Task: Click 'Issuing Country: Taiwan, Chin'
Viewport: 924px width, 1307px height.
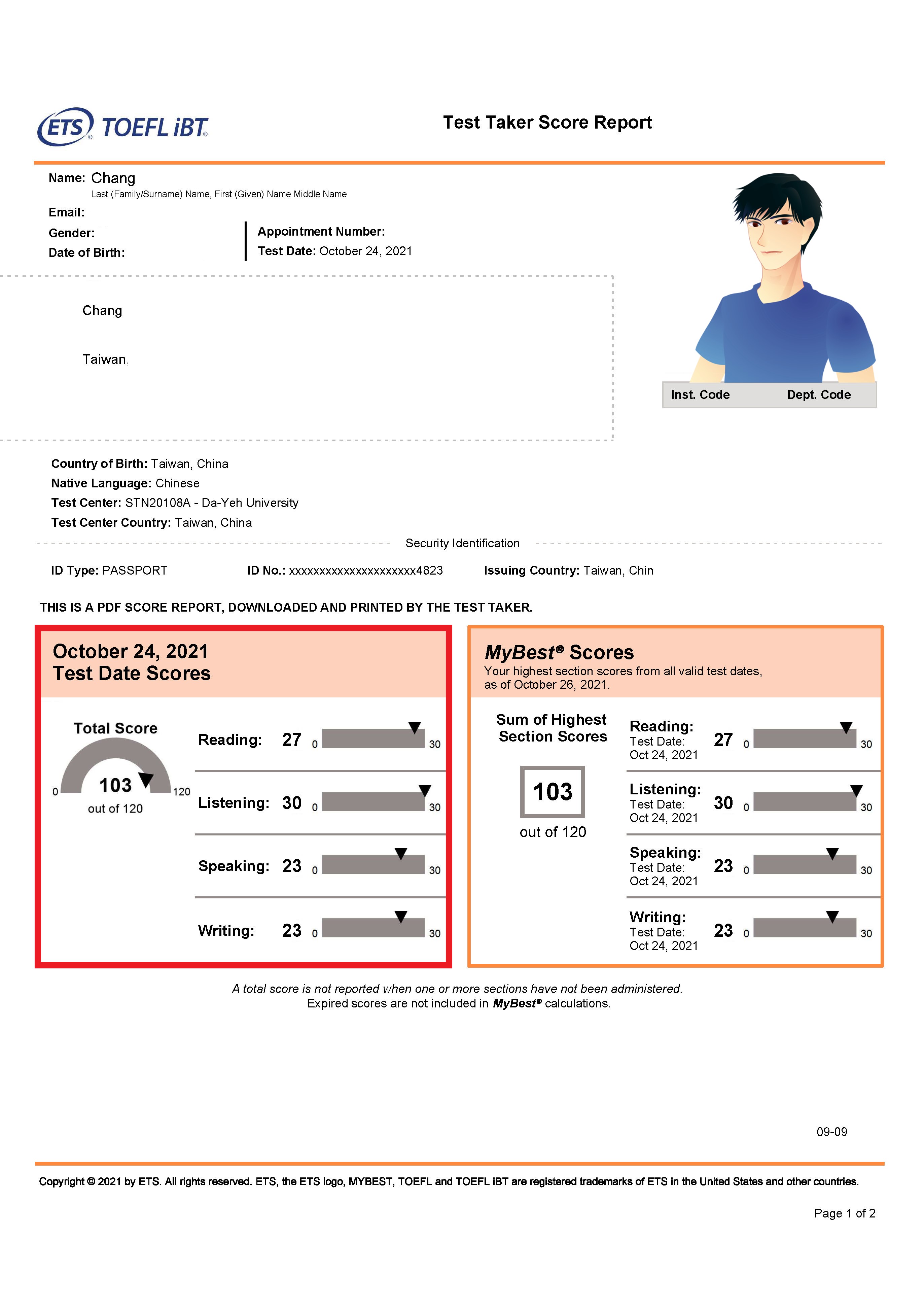Action: point(568,571)
